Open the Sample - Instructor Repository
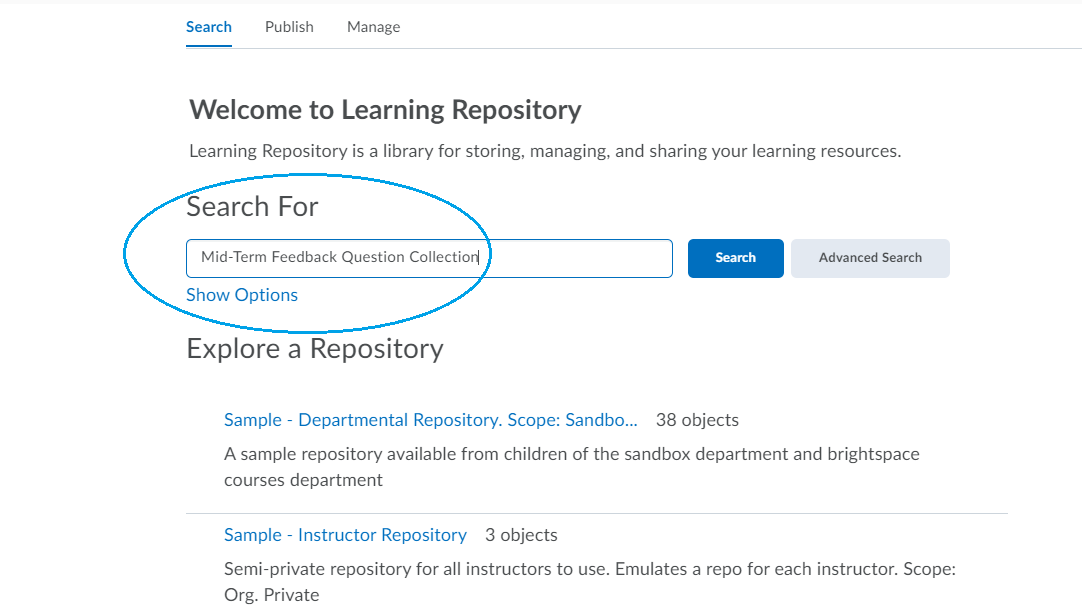The width and height of the screenshot is (1082, 608). pos(345,535)
